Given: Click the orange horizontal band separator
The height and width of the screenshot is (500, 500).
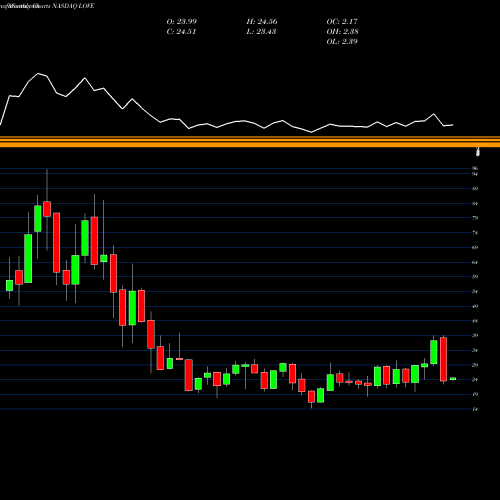Looking at the screenshot, I should 250,142.
